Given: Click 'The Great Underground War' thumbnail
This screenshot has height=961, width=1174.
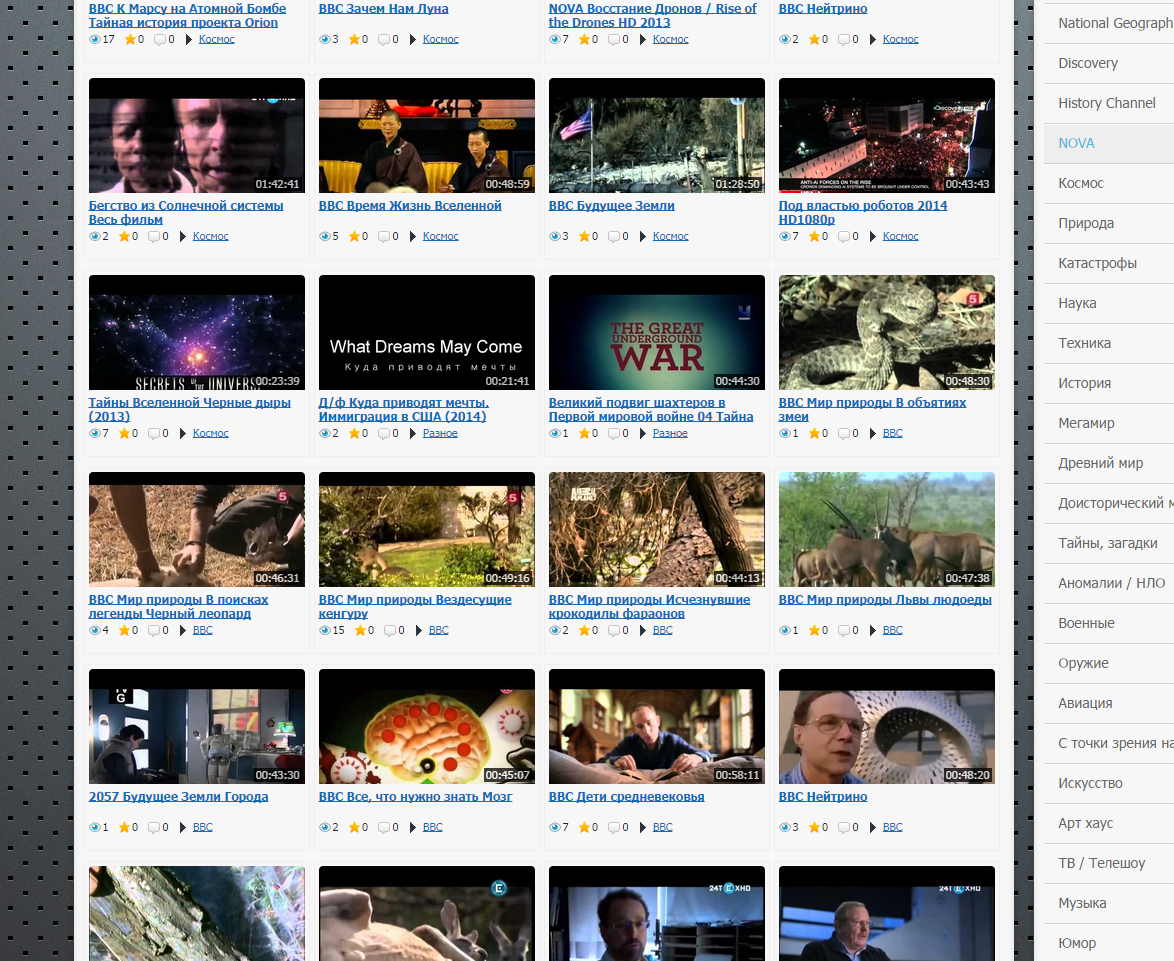Looking at the screenshot, I should [657, 332].
